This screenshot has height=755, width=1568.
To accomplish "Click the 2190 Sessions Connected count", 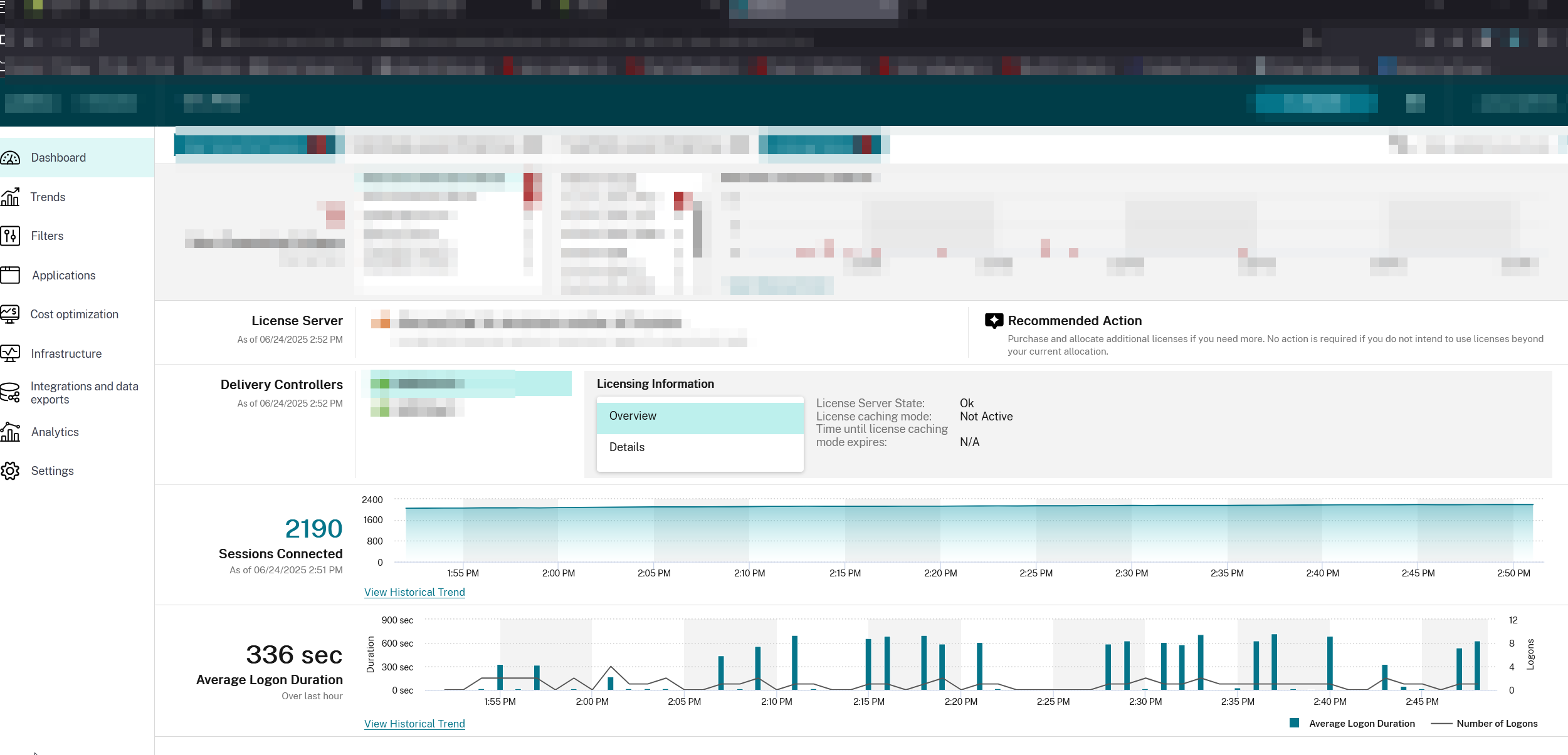I will tap(313, 529).
